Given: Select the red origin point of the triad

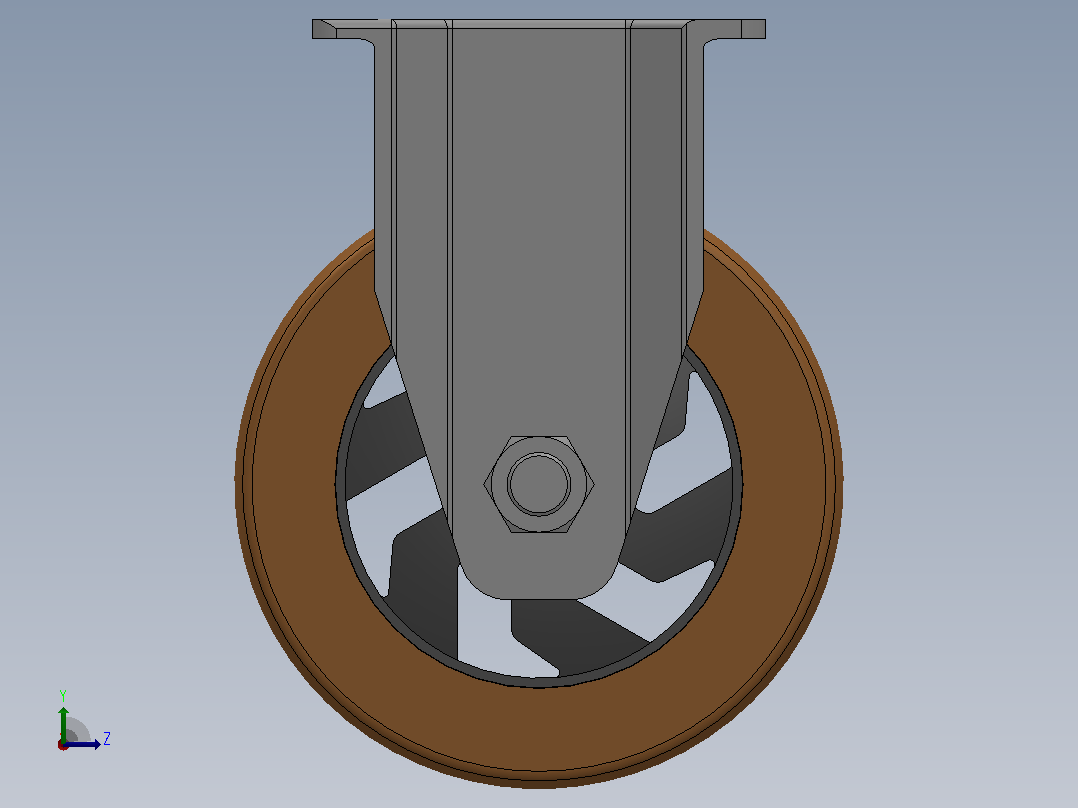Looking at the screenshot, I should [63, 745].
